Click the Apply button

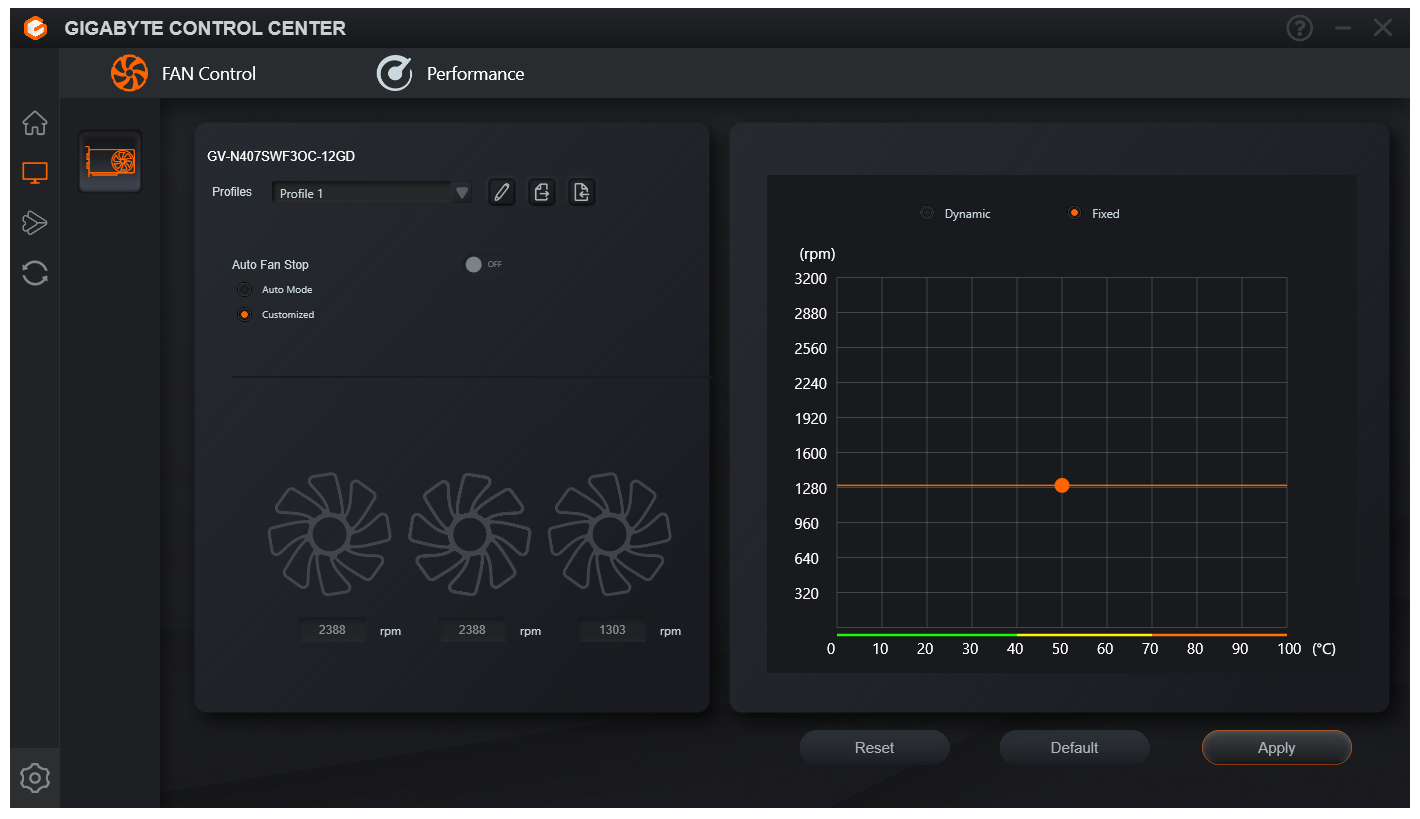1276,747
